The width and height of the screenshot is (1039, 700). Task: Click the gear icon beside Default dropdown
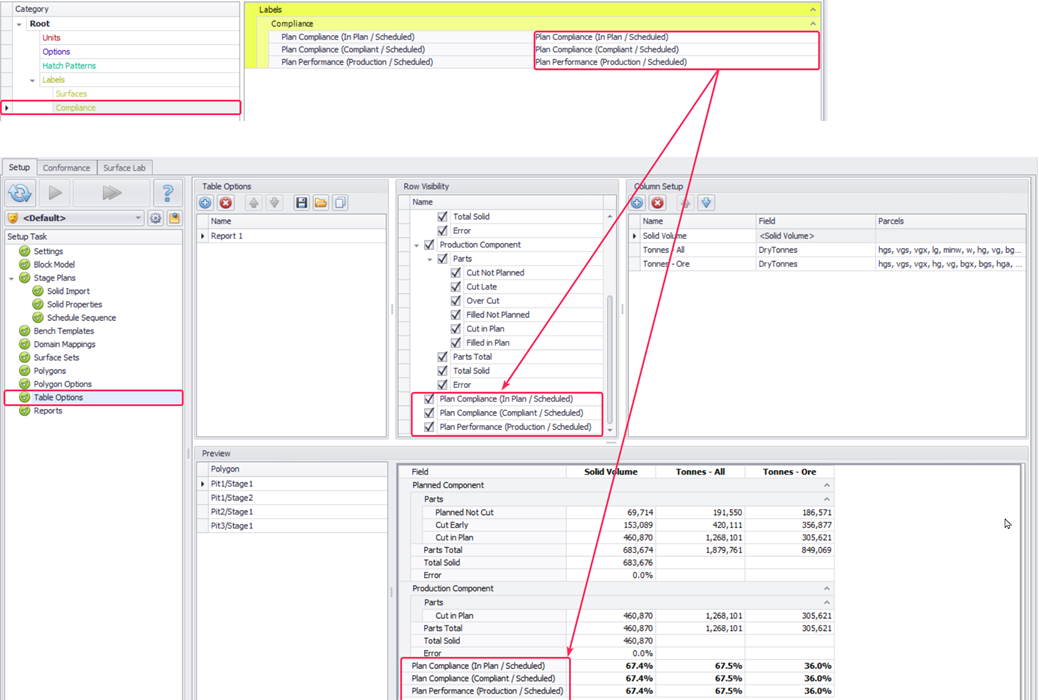pos(156,218)
